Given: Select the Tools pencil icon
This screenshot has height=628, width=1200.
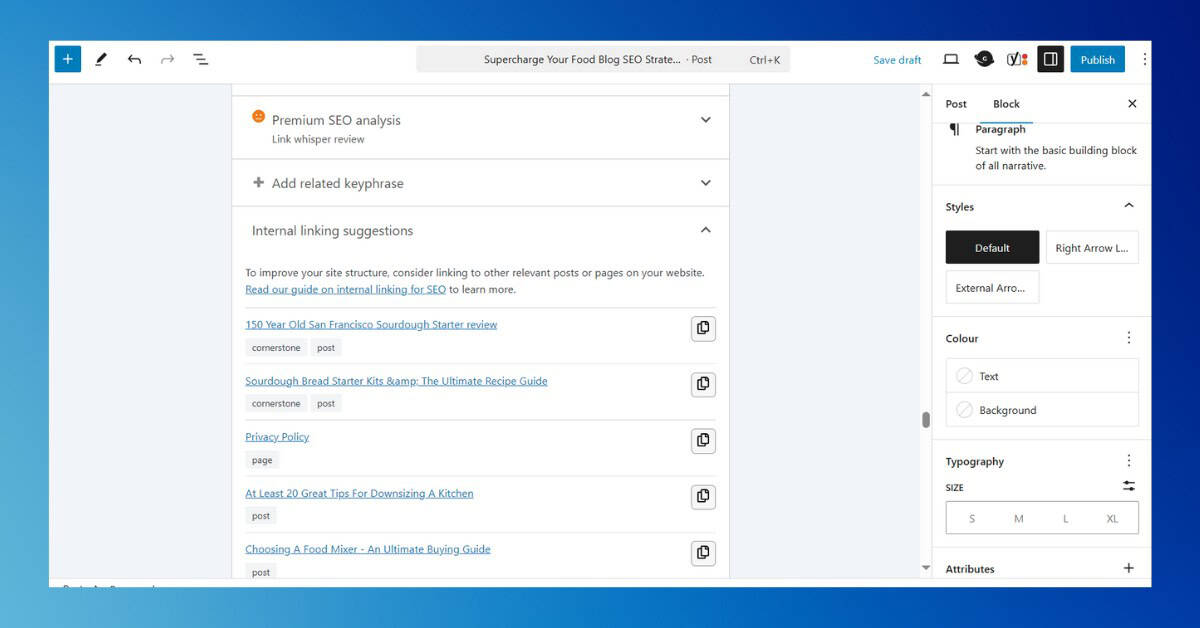Looking at the screenshot, I should tap(101, 59).
